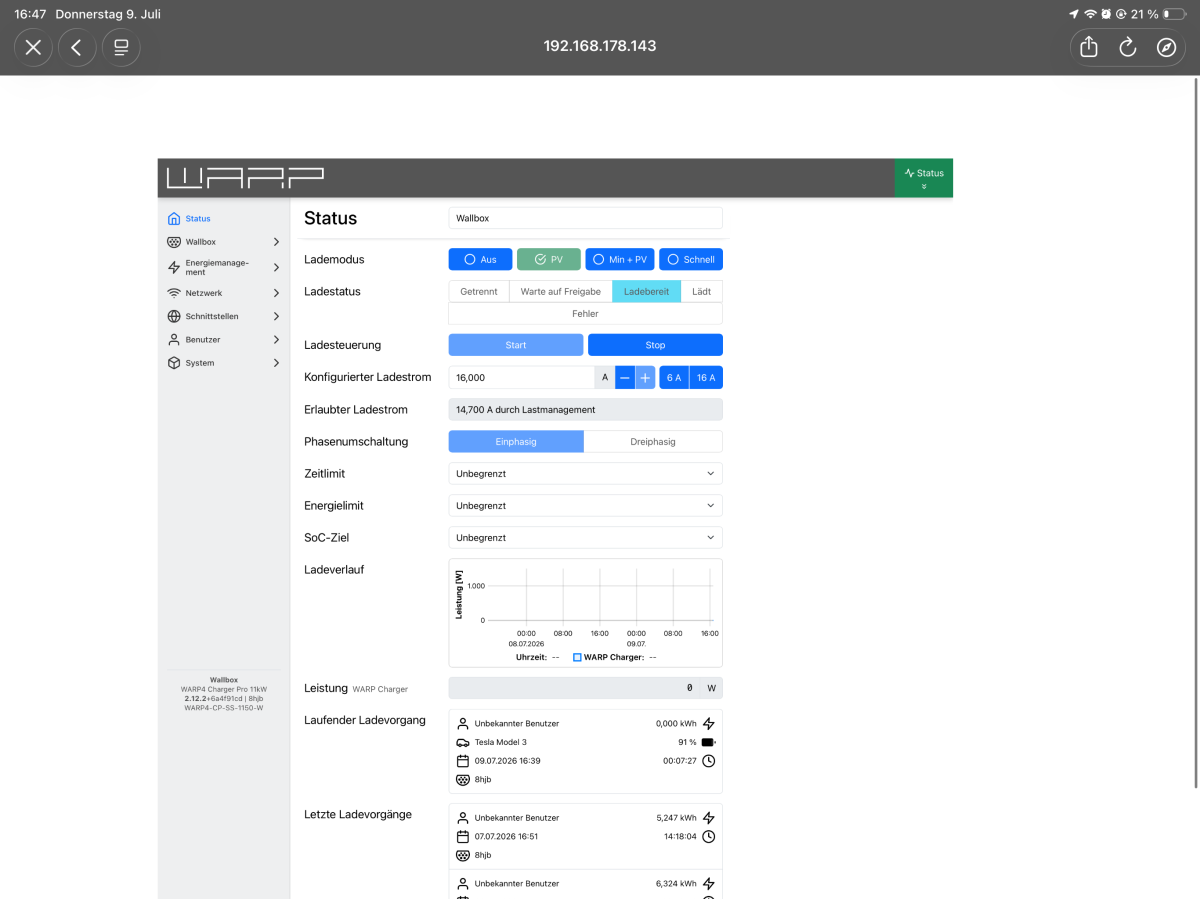Click the Wallbox name field
Screen dimensions: 1200x899
pyautogui.click(x=585, y=218)
